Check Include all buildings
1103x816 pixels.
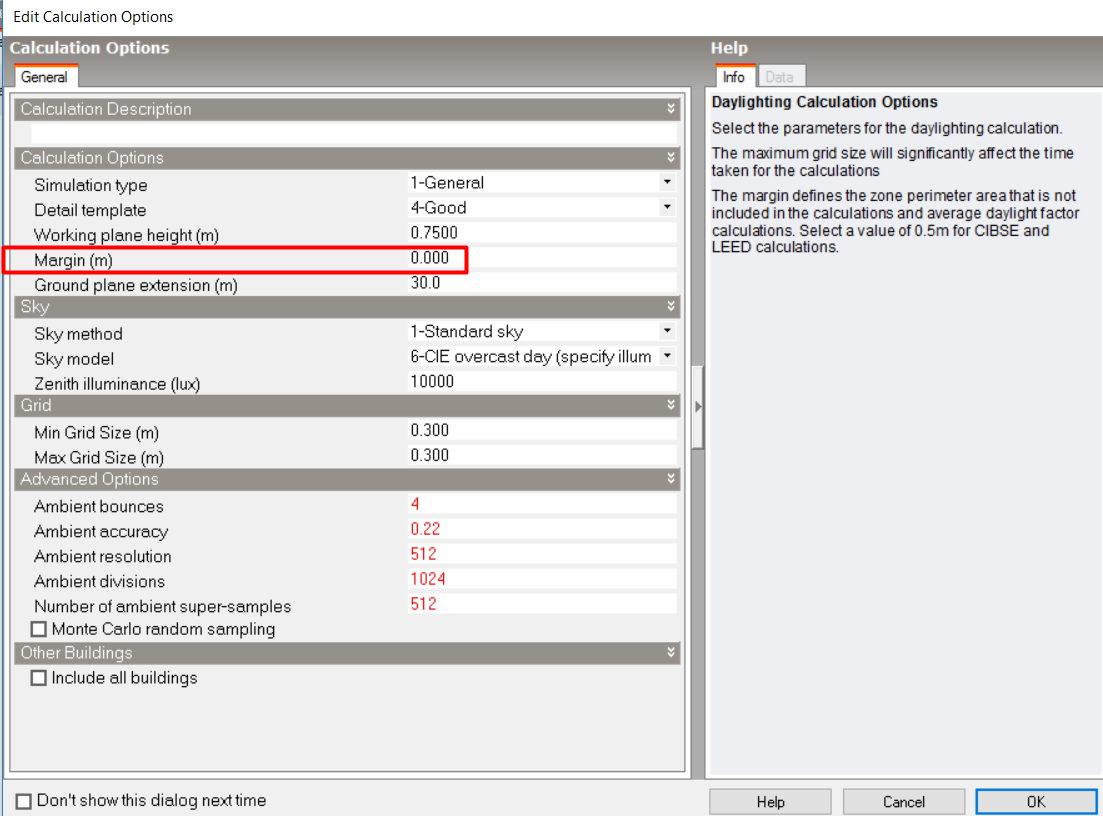(39, 678)
